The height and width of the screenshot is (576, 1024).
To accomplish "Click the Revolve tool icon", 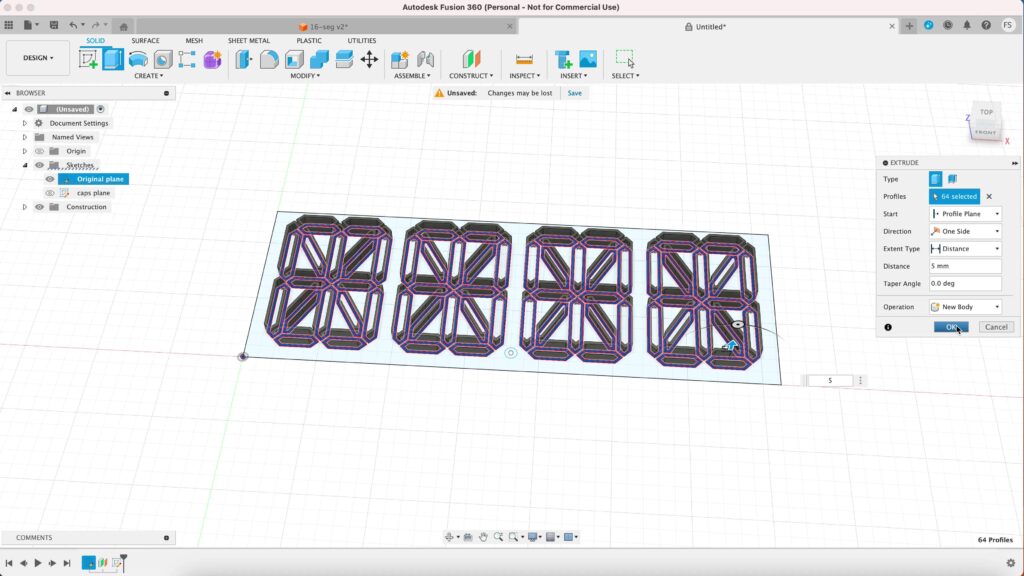I will coord(138,59).
